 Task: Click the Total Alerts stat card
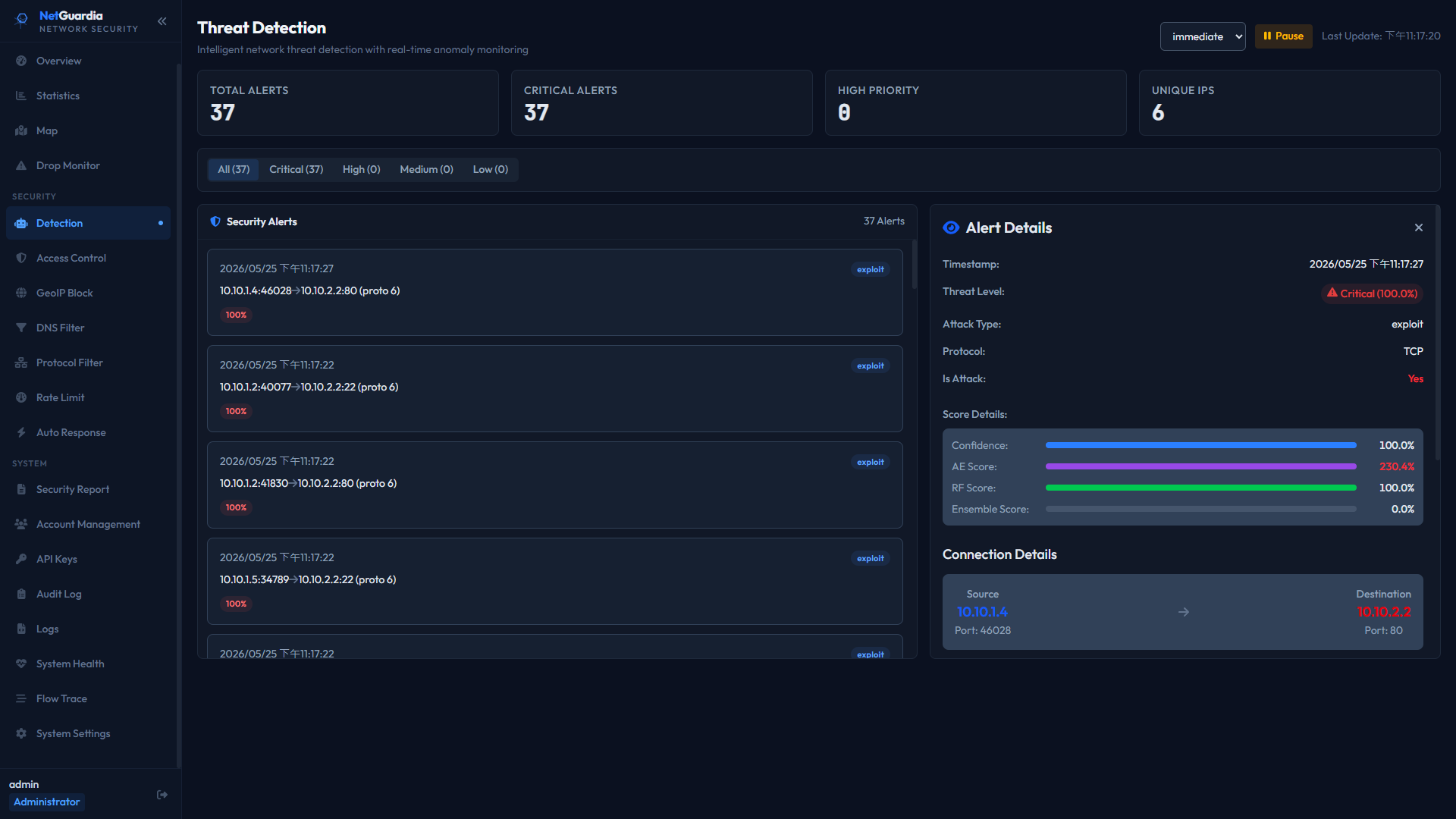tap(348, 103)
